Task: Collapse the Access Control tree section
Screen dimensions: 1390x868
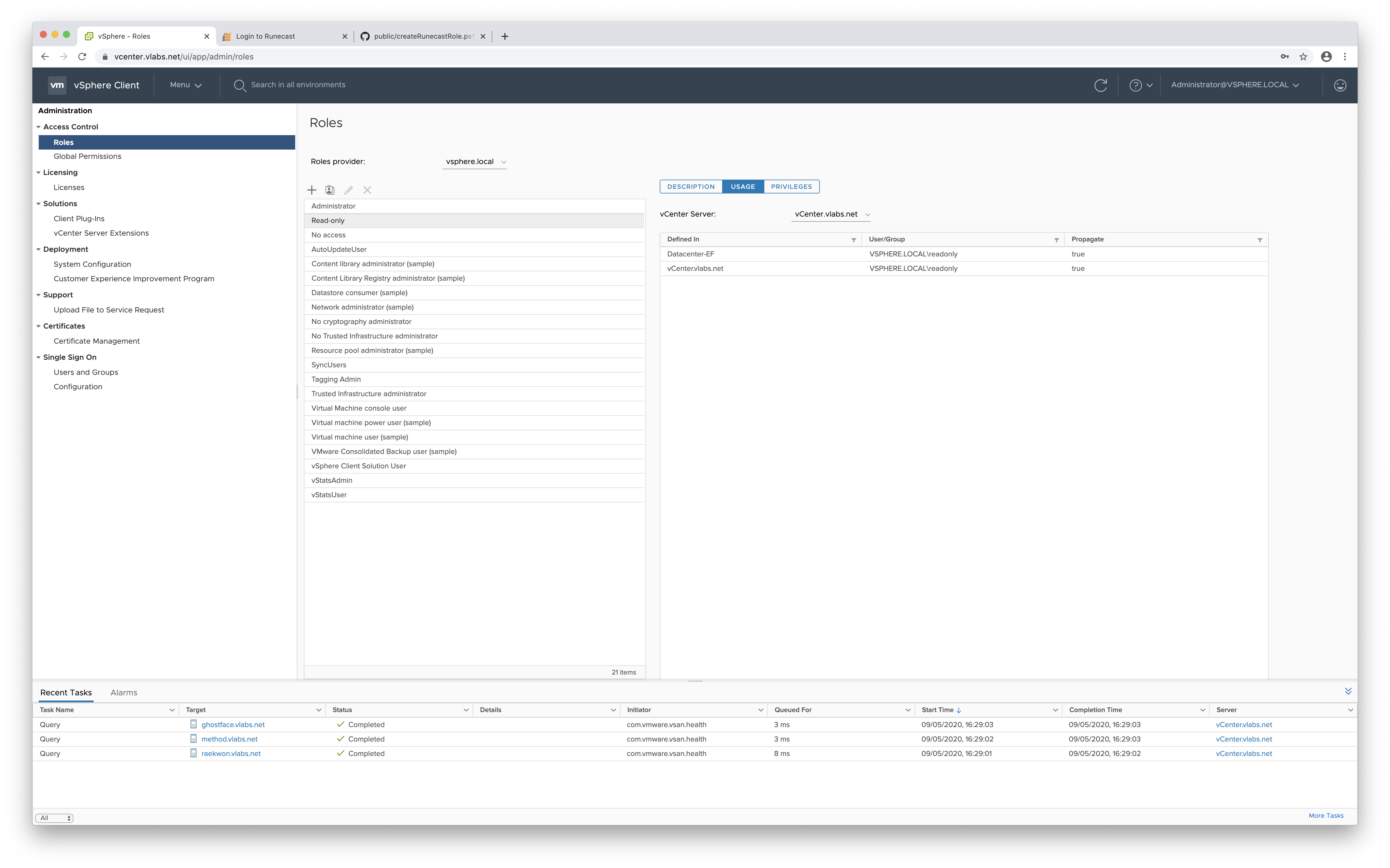Action: 38,127
